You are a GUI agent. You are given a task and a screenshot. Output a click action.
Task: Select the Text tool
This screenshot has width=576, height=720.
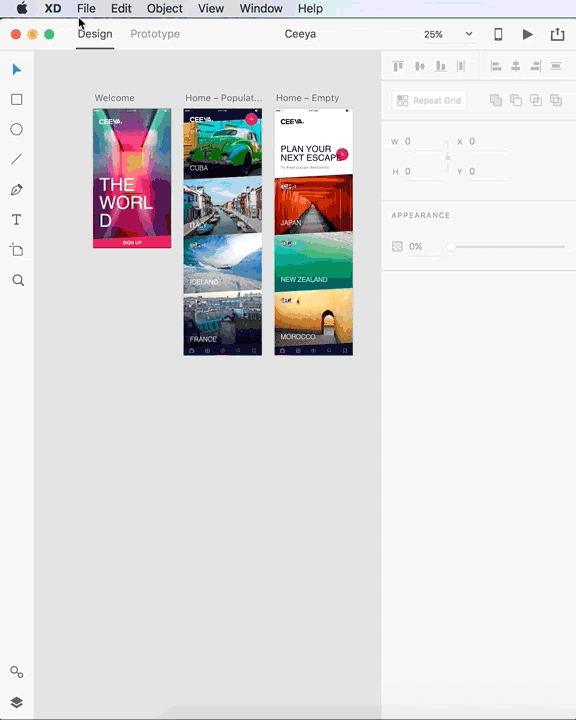[17, 220]
